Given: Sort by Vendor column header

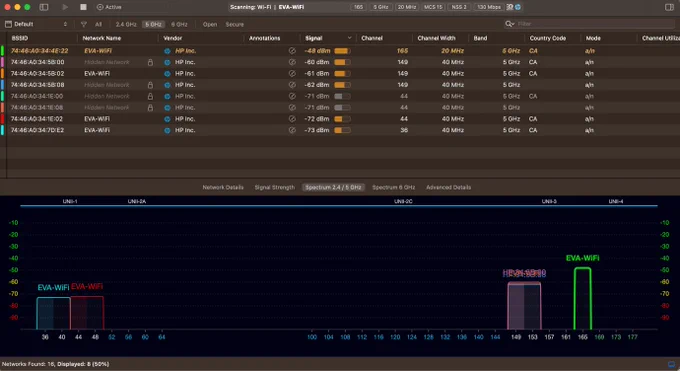Looking at the screenshot, I should [173, 38].
